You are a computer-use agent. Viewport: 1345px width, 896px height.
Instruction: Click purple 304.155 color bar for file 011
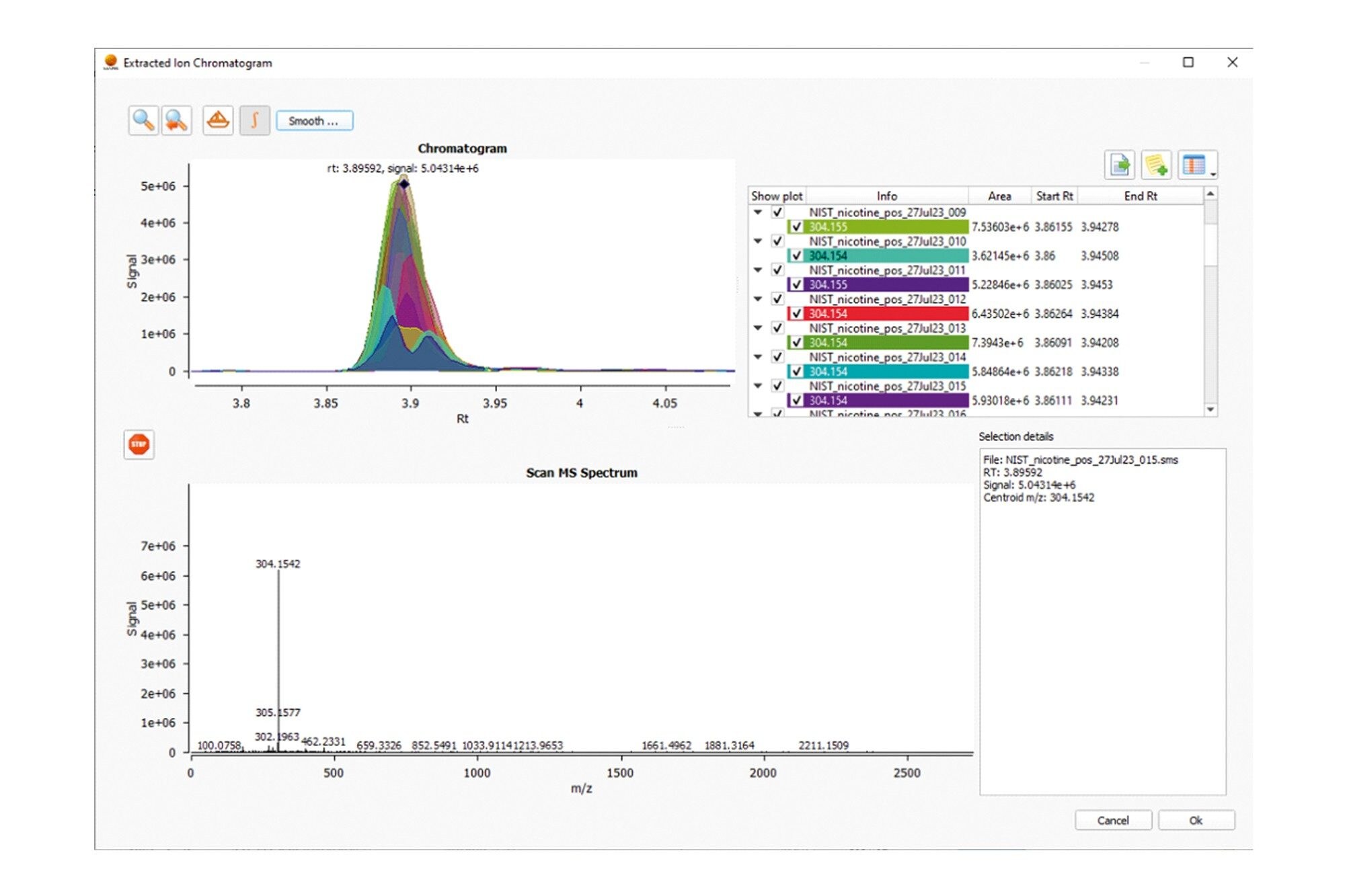(888, 285)
